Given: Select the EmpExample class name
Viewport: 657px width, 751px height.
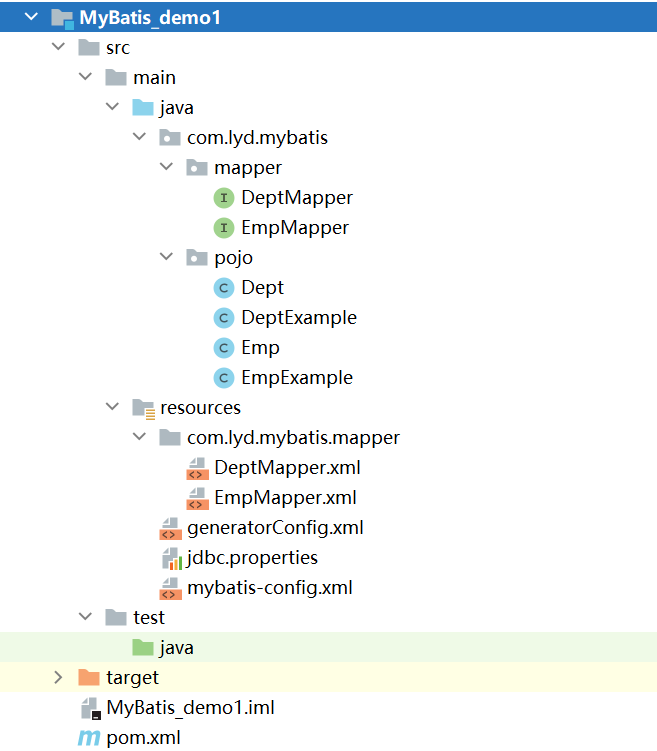Looking at the screenshot, I should click(x=297, y=378).
